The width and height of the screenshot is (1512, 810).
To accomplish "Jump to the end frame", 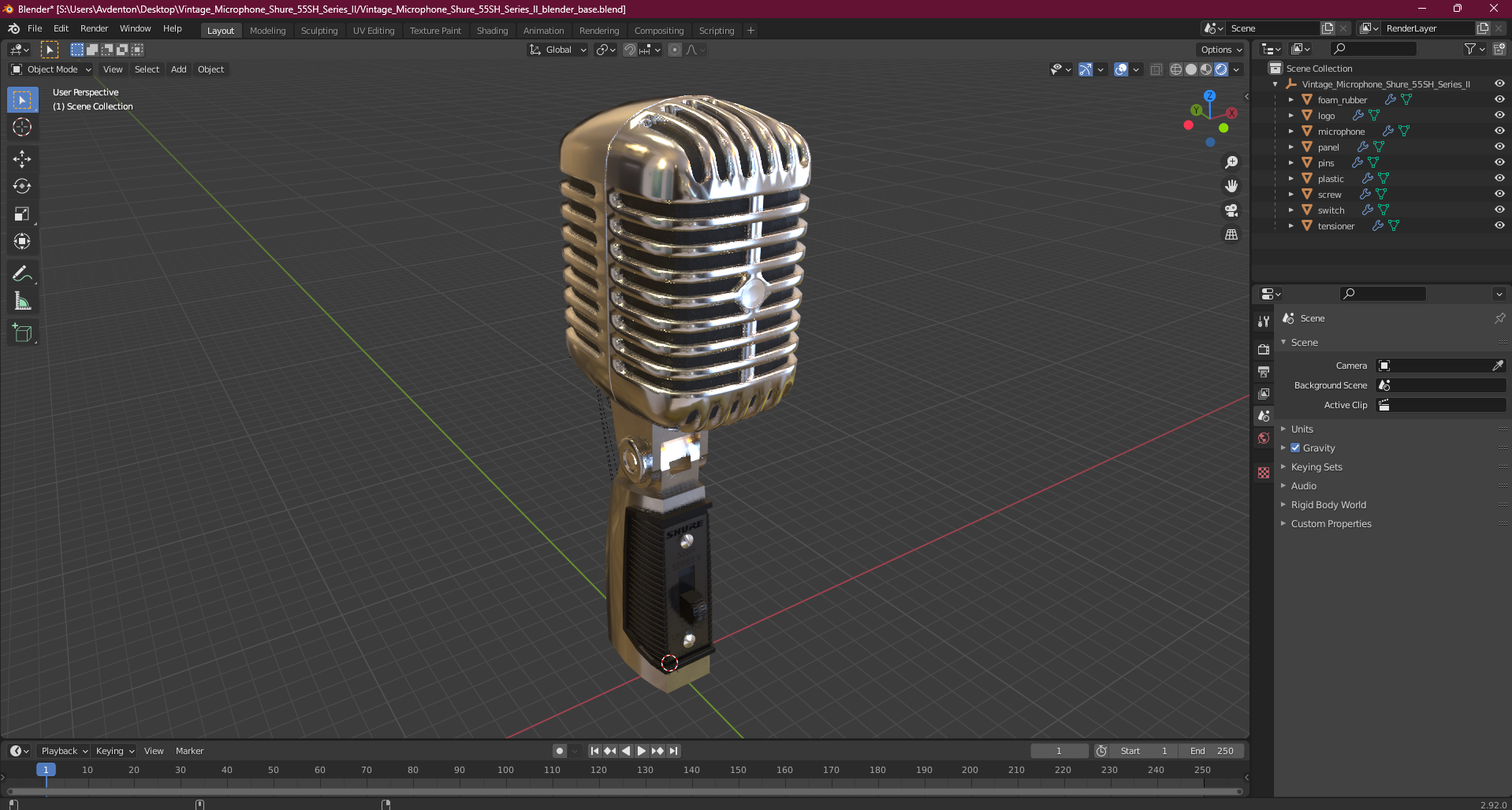I will tap(673, 751).
